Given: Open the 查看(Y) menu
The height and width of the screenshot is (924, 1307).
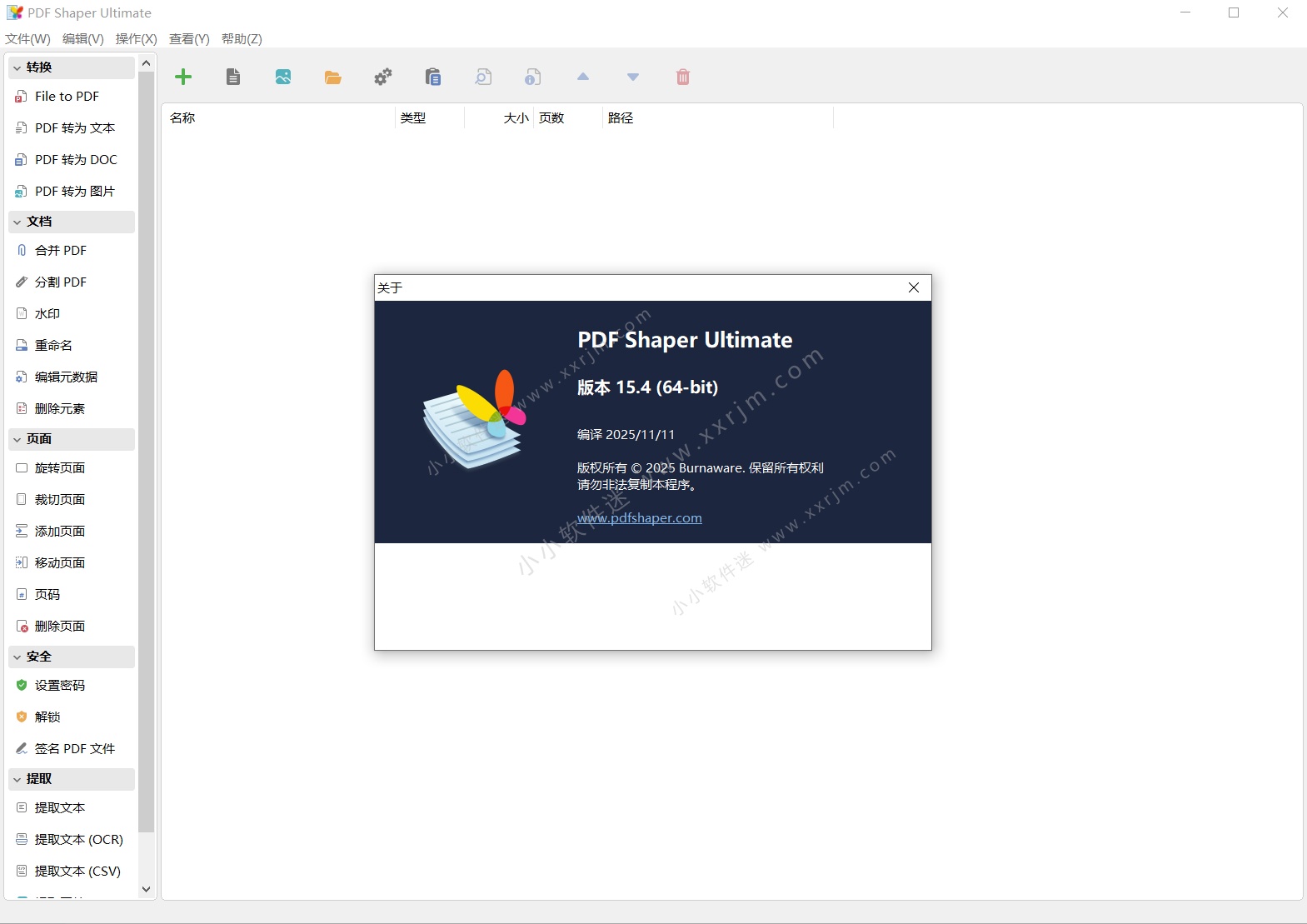Looking at the screenshot, I should [x=190, y=39].
